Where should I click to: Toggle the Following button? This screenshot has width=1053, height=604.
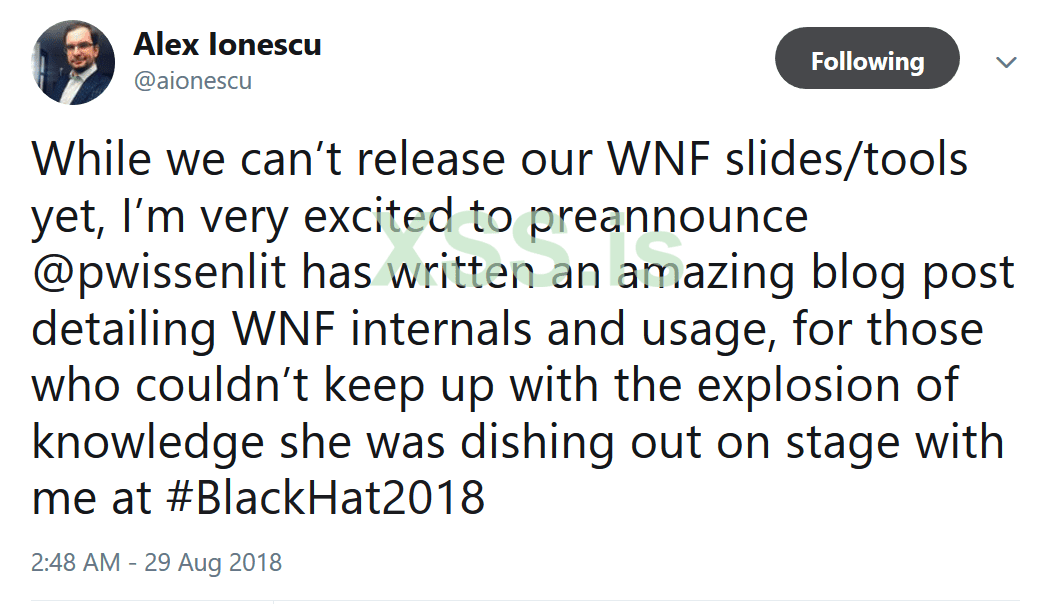click(867, 61)
